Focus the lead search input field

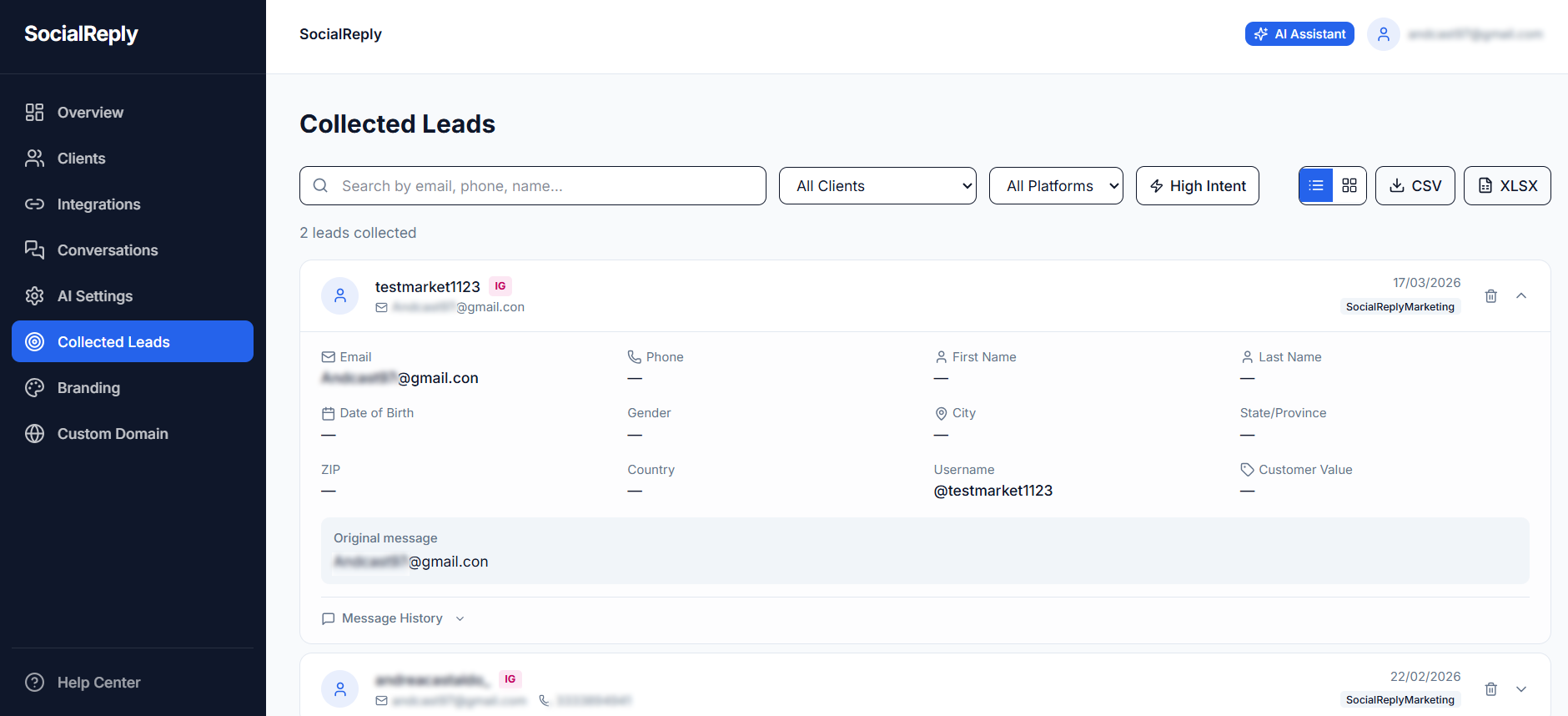click(x=533, y=186)
